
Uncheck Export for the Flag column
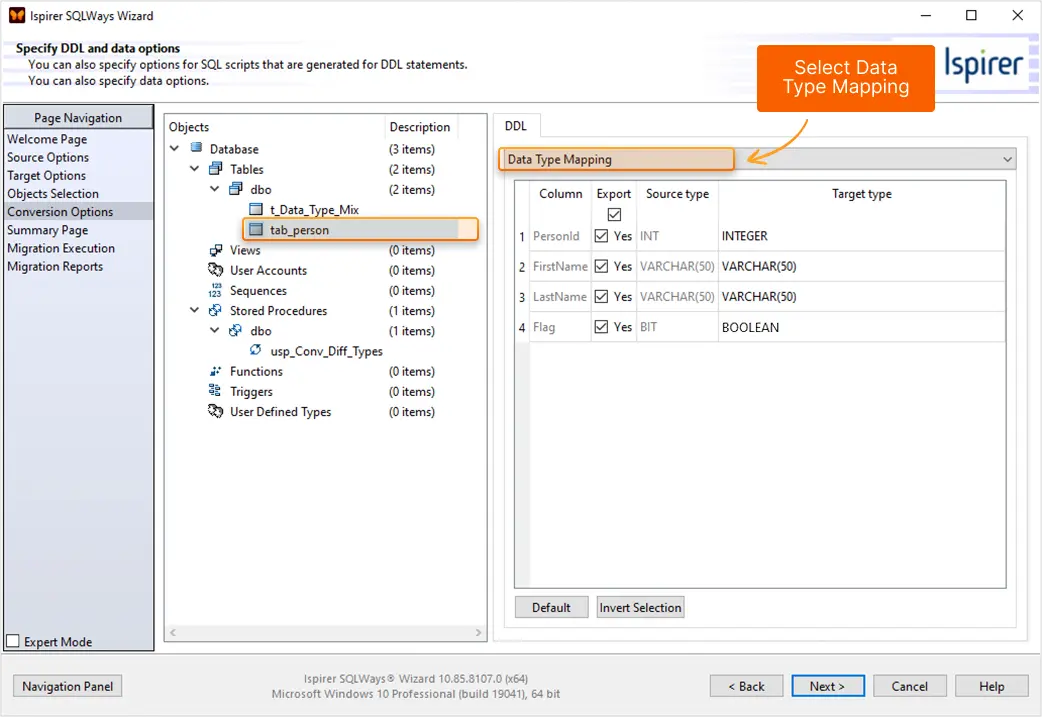(x=601, y=327)
